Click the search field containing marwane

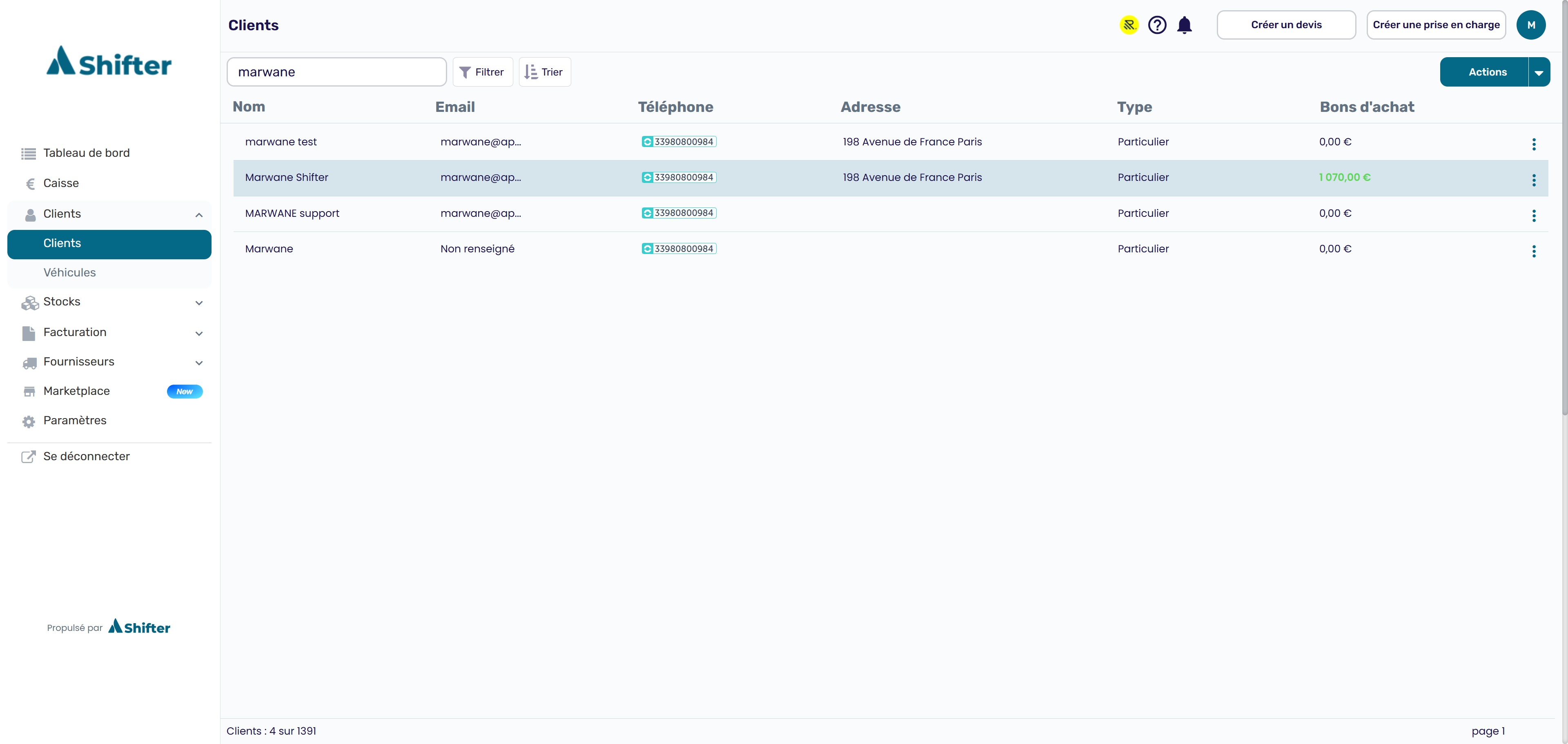pyautogui.click(x=336, y=72)
